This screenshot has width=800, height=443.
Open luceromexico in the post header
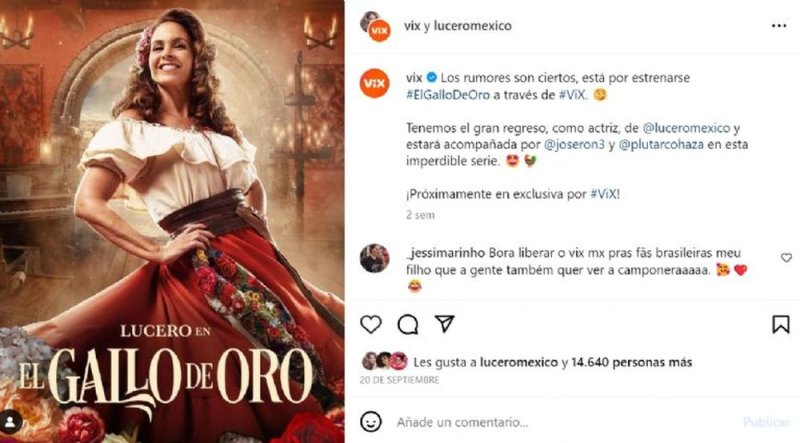click(472, 26)
